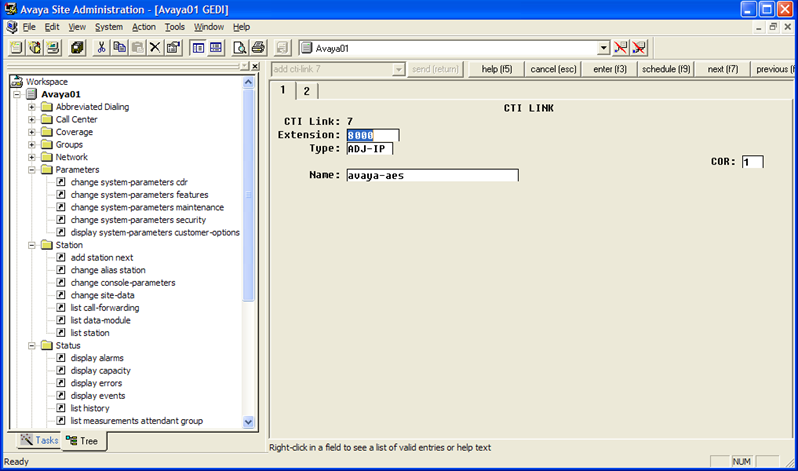Expand the Abbreviated Dialing folder
Image resolution: width=798 pixels, height=471 pixels.
click(x=32, y=107)
